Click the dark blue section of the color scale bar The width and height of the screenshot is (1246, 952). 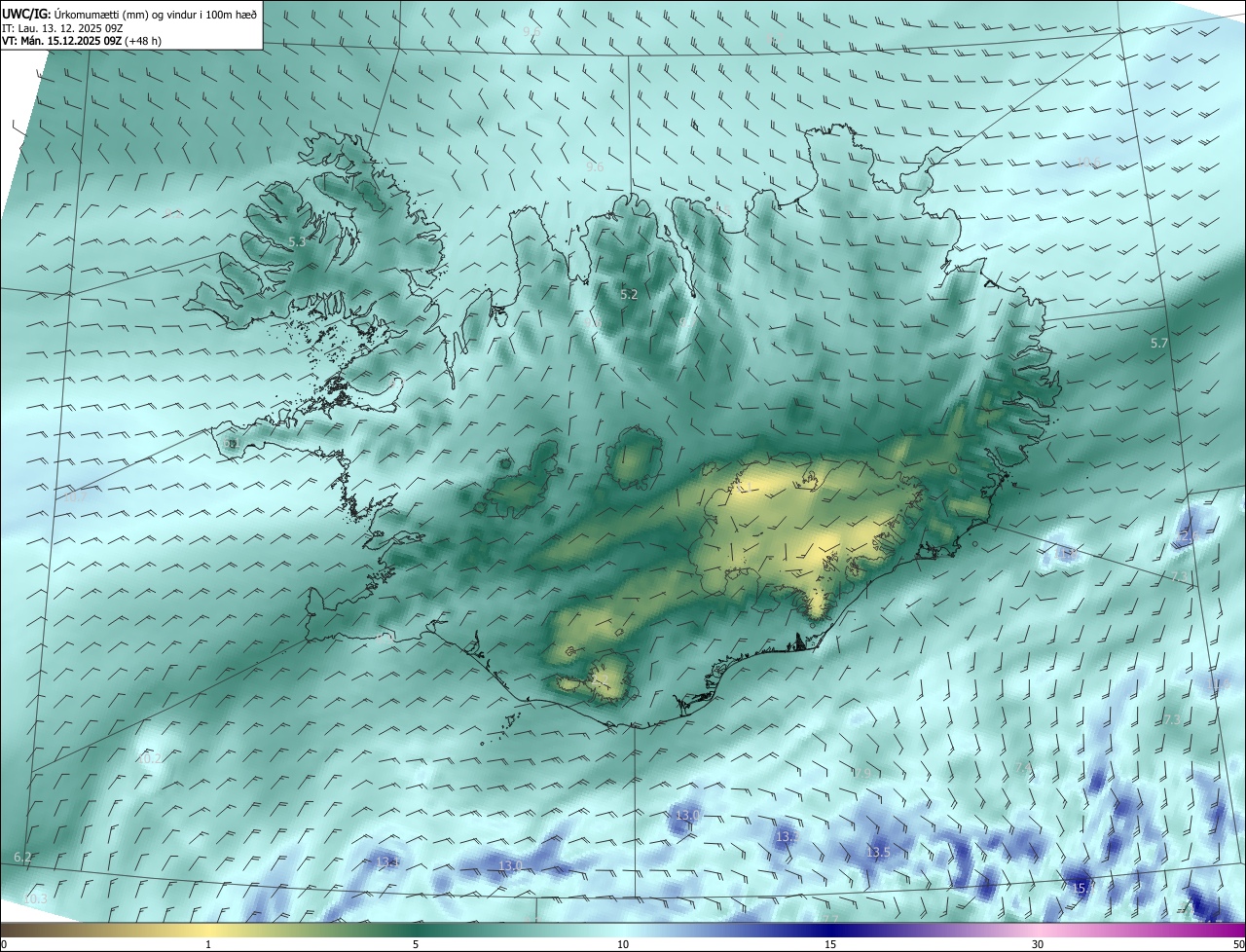point(830,930)
